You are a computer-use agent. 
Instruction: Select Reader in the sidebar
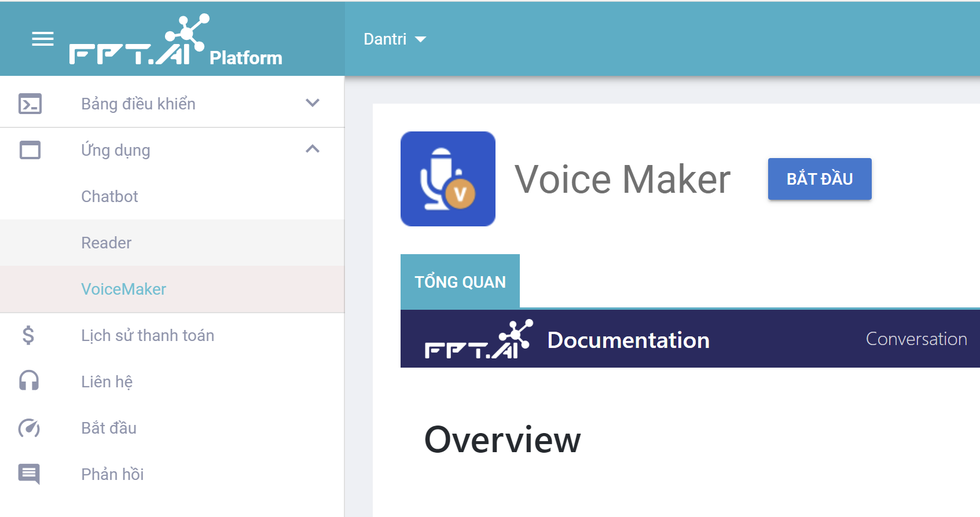[106, 243]
